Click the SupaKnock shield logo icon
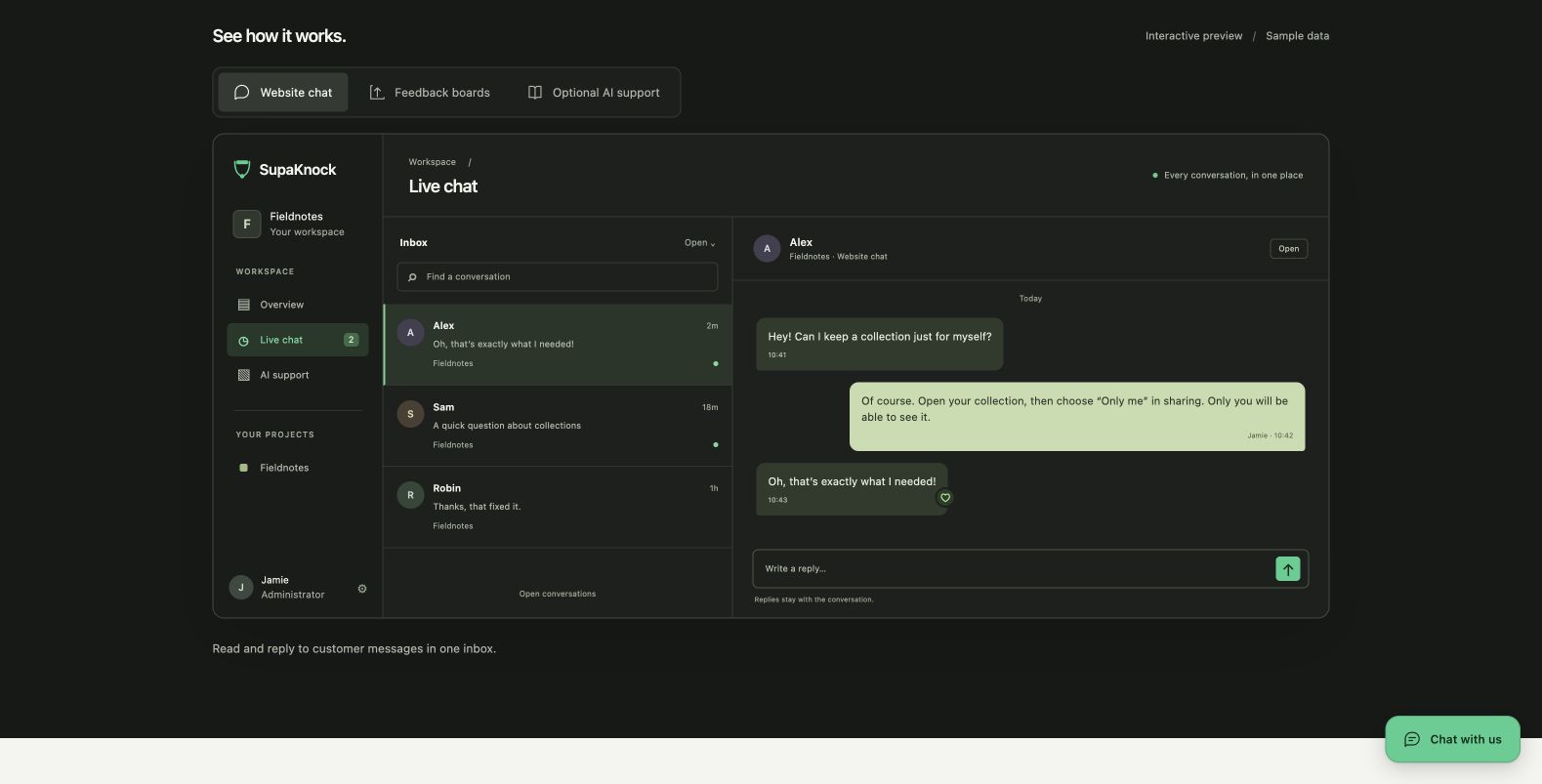The width and height of the screenshot is (1542, 784). point(242,170)
